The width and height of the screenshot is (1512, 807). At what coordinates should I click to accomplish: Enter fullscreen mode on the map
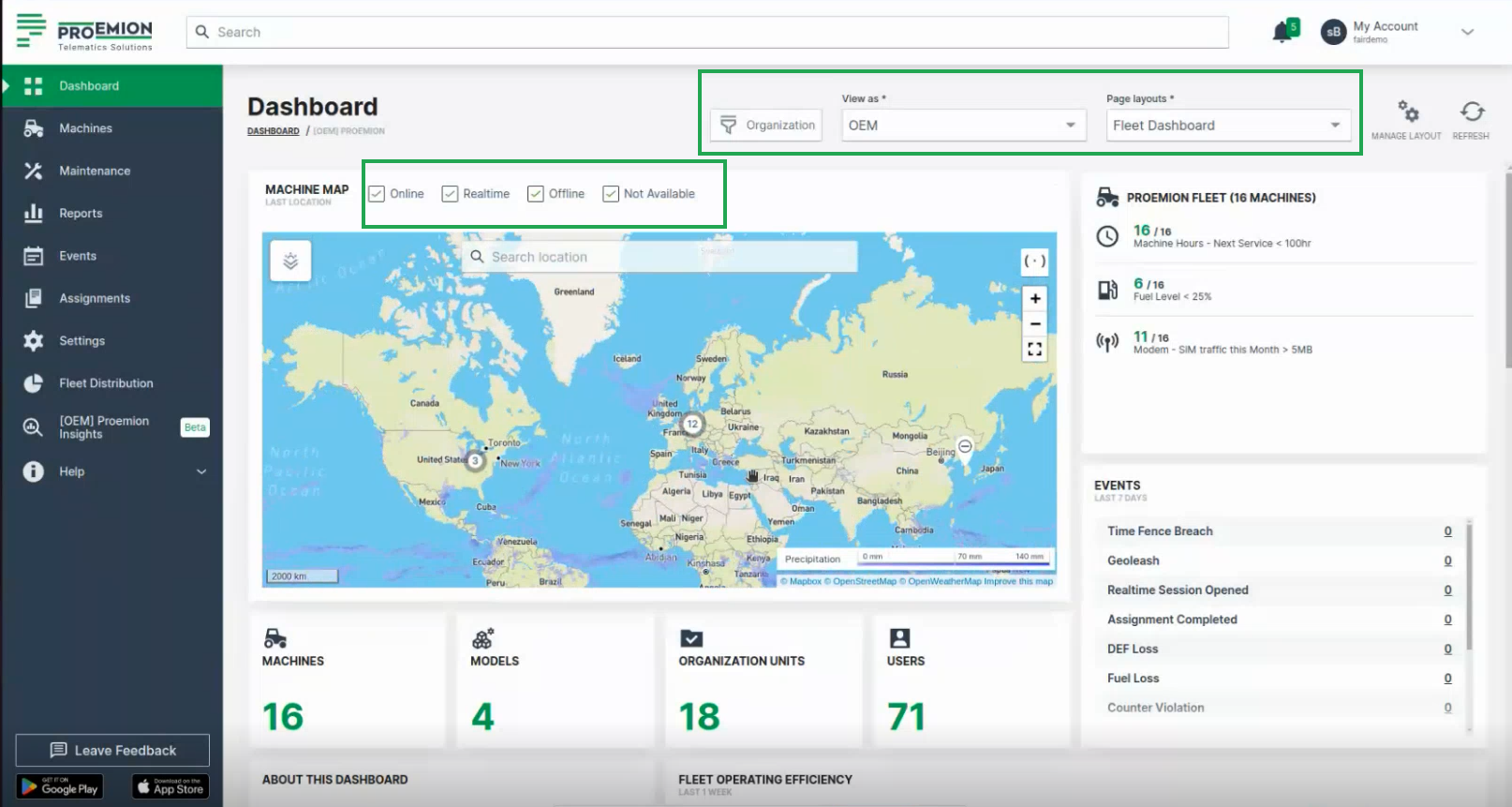[1034, 350]
